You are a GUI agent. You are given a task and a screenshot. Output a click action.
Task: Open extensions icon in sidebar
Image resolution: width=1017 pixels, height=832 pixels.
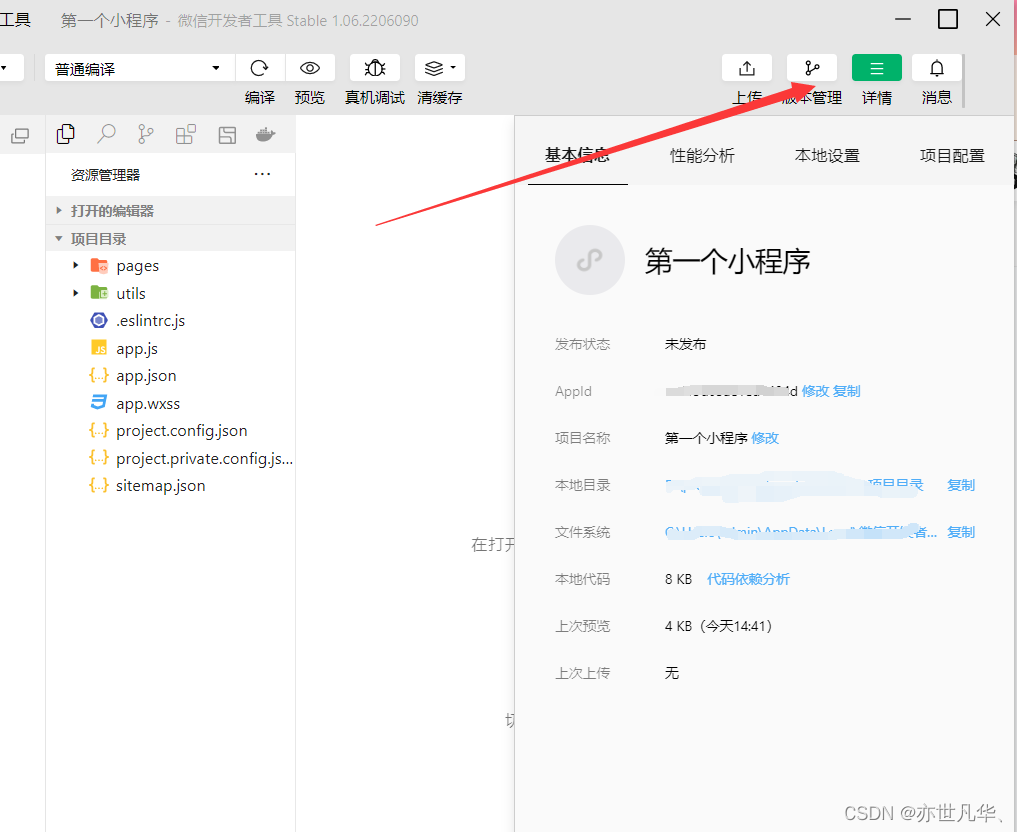pyautogui.click(x=185, y=134)
